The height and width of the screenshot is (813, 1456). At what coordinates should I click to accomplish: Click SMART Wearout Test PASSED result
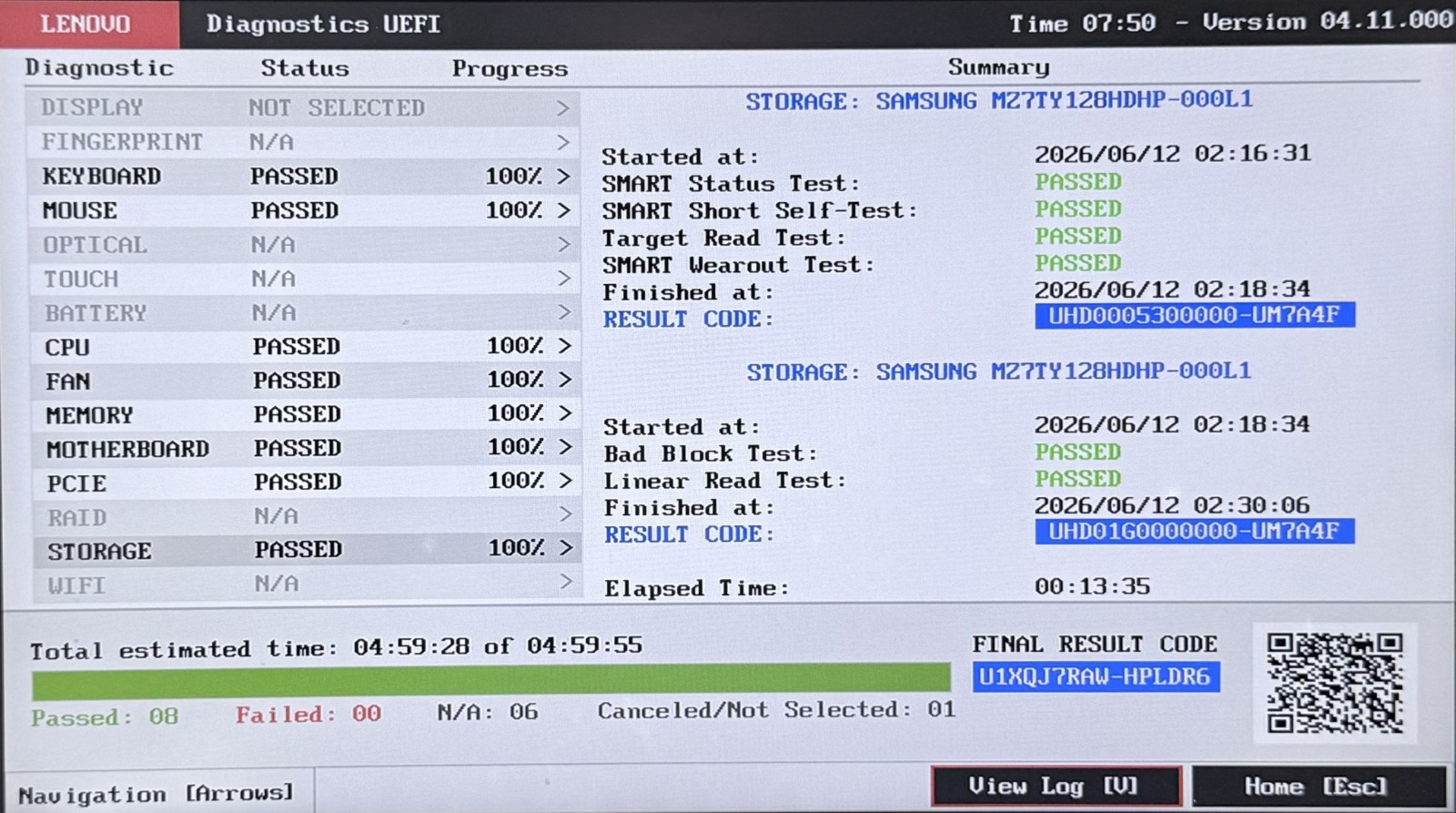pos(1078,263)
